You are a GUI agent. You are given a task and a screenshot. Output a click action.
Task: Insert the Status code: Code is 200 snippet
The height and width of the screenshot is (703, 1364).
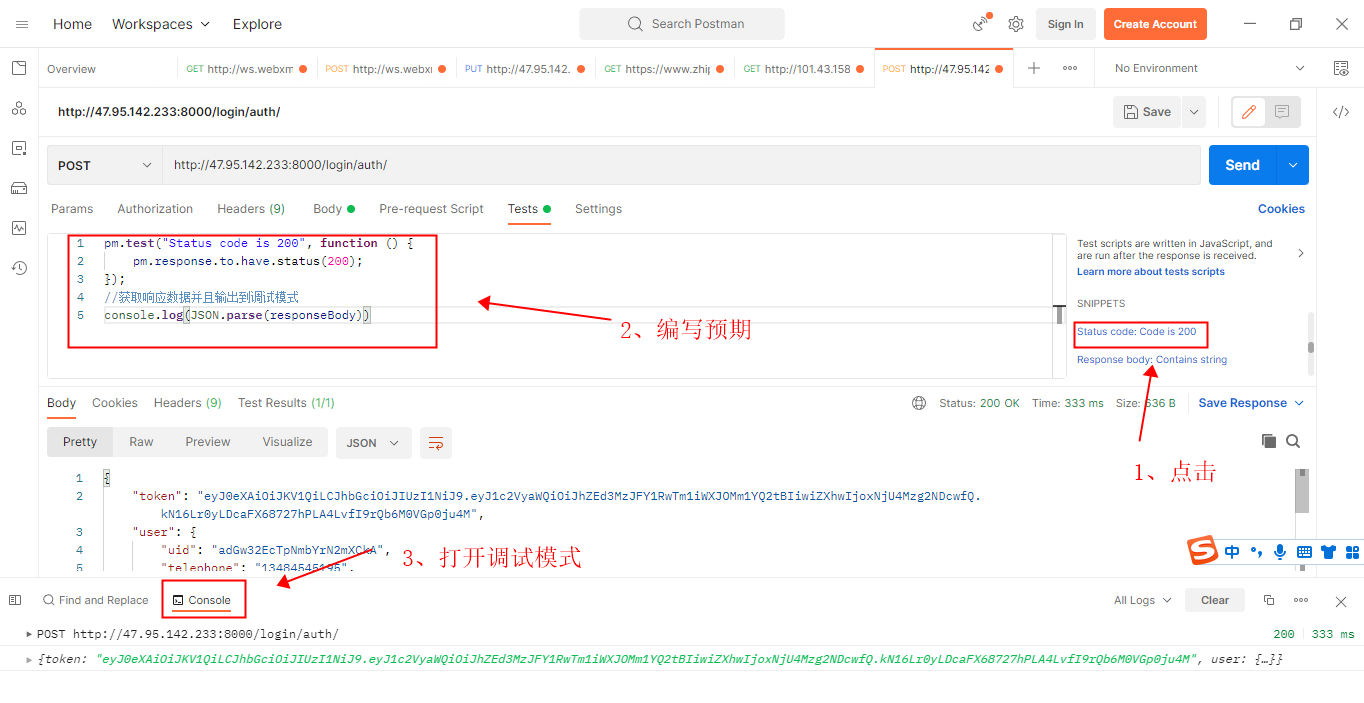click(x=1136, y=332)
